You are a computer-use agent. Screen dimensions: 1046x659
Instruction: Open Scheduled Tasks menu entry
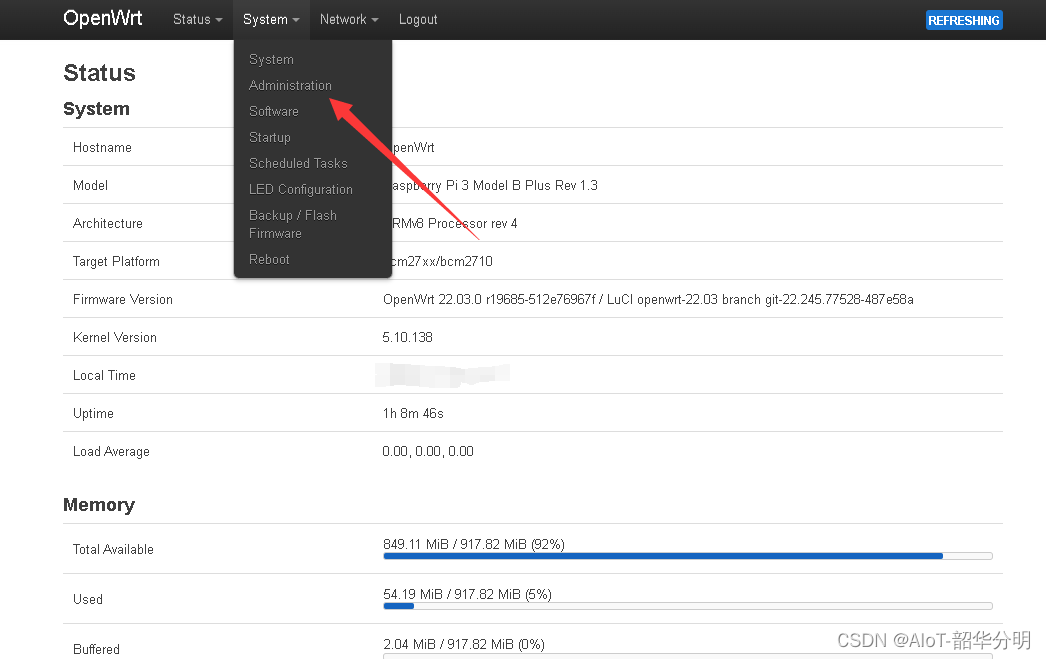[298, 163]
